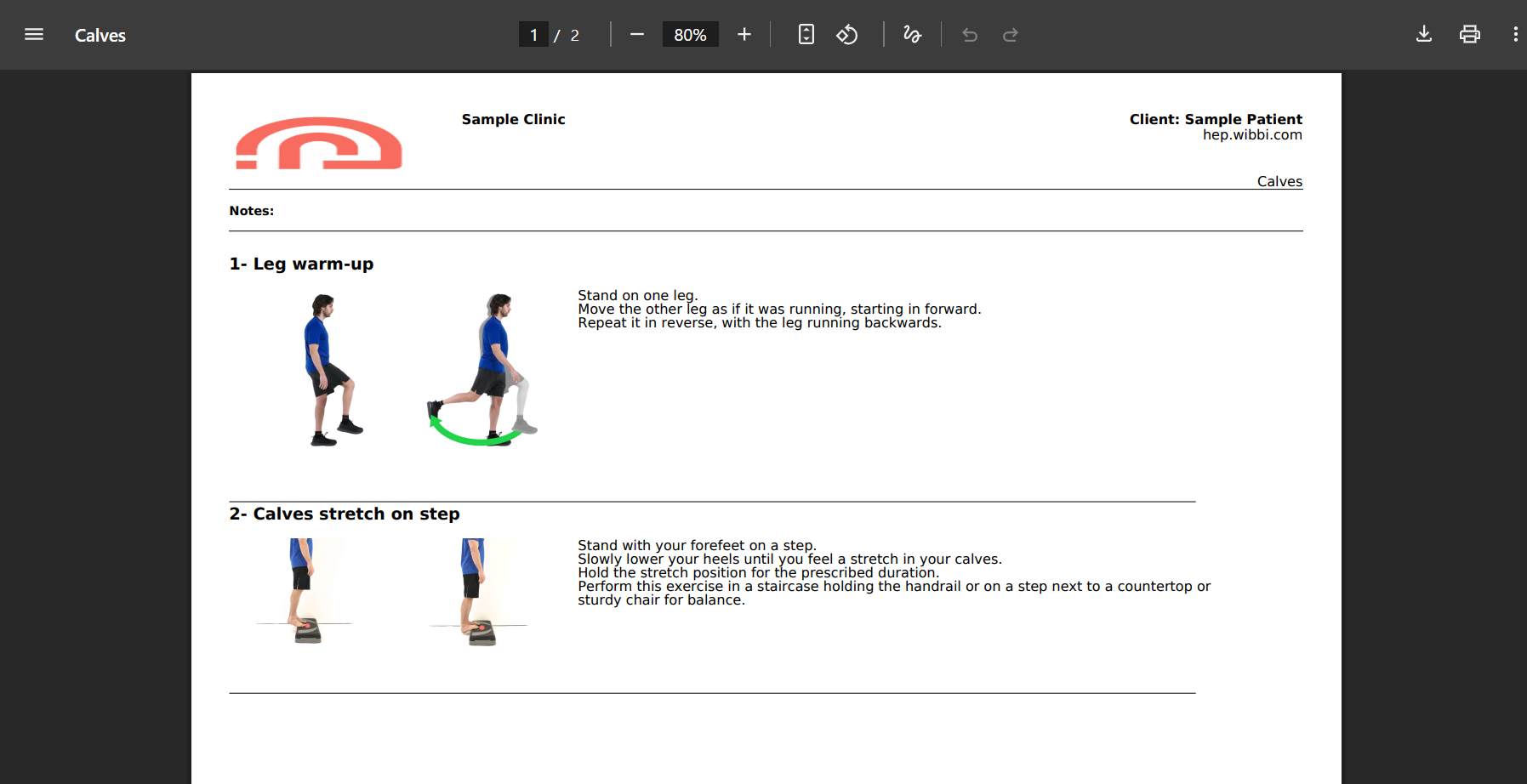
Task: Click the hep.wibbi.com link
Action: click(x=1252, y=134)
